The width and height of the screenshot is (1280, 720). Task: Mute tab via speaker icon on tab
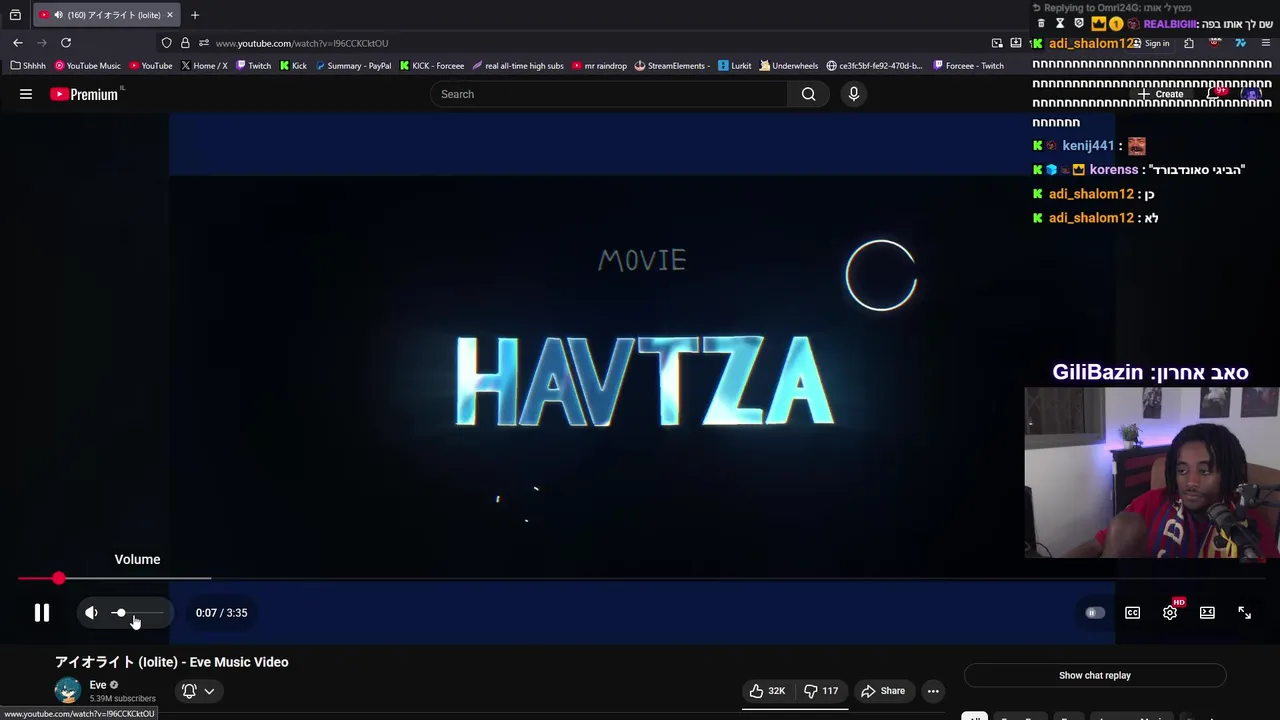tap(58, 15)
